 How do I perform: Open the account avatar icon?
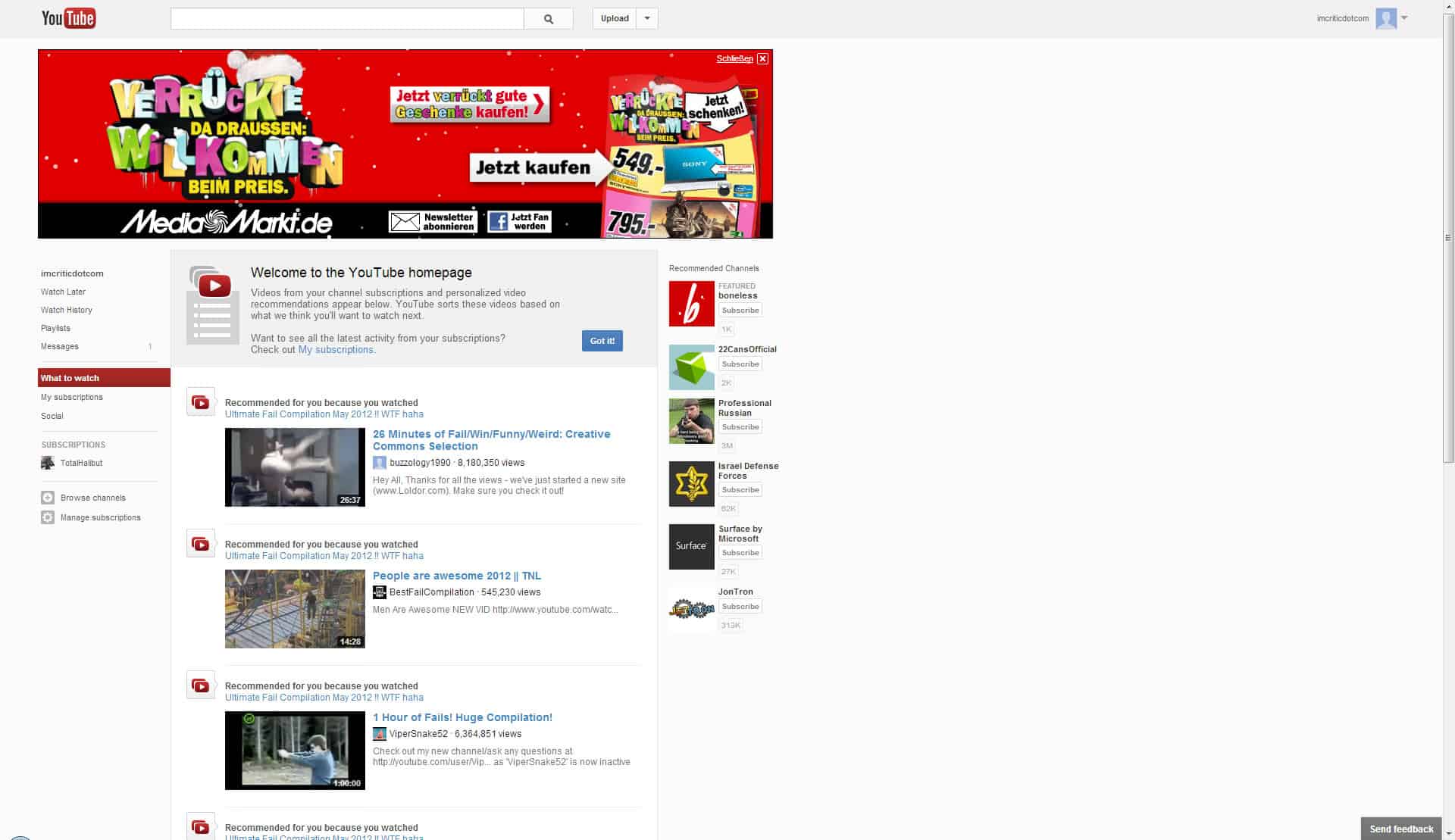(x=1386, y=18)
